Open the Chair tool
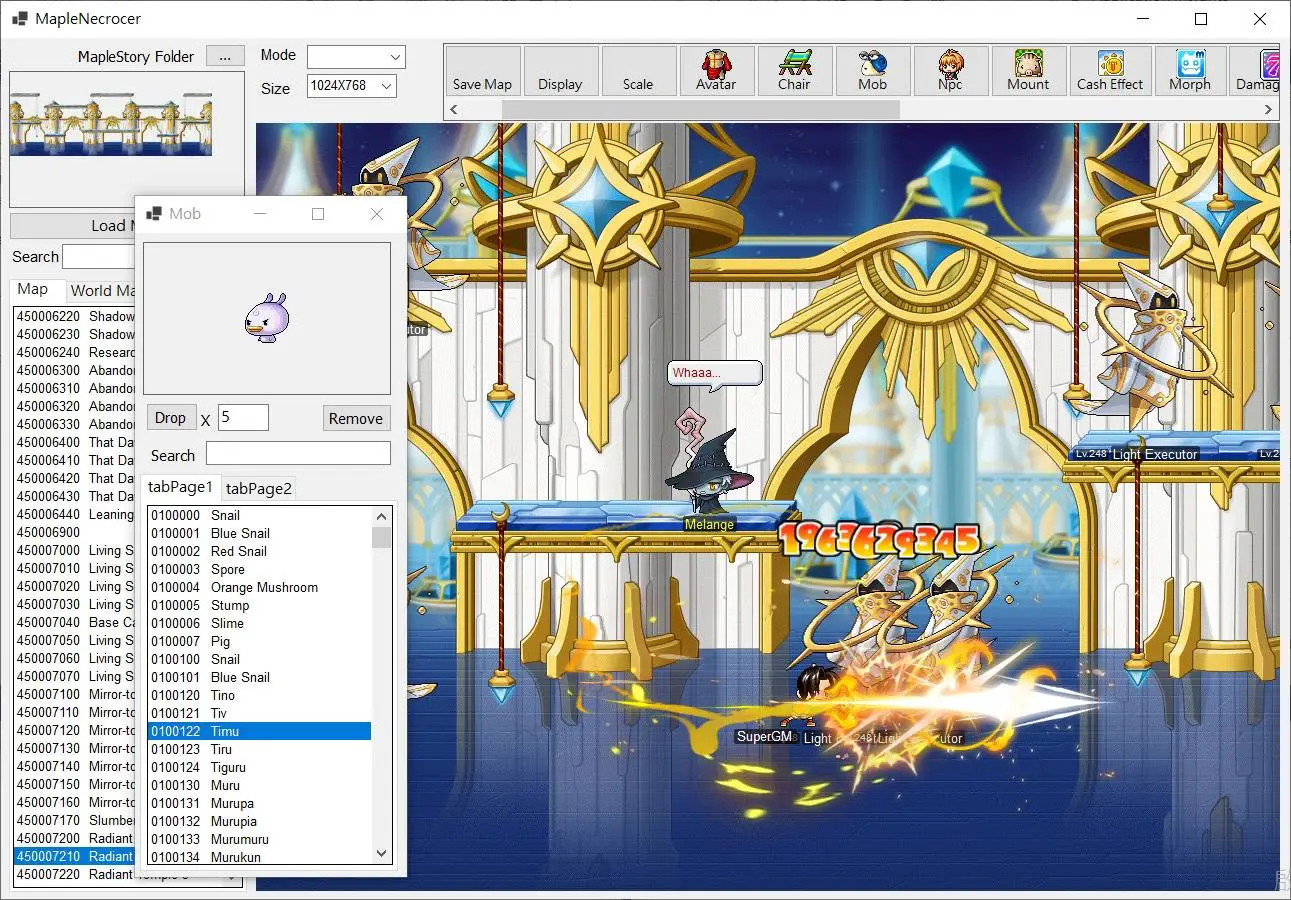1291x900 pixels. [x=794, y=71]
